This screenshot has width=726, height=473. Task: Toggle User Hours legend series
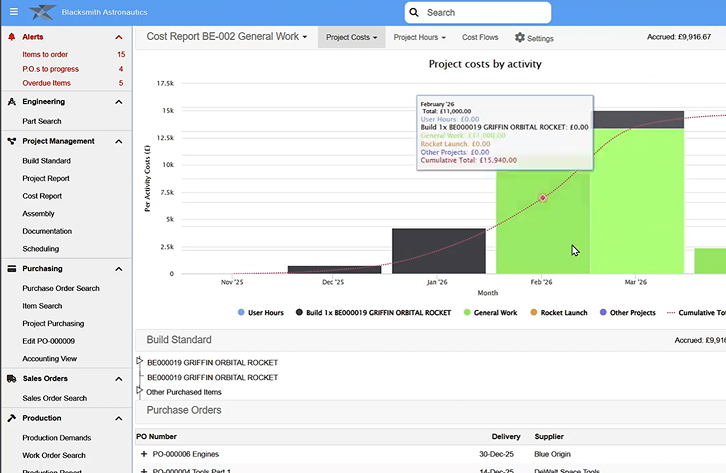(x=261, y=312)
